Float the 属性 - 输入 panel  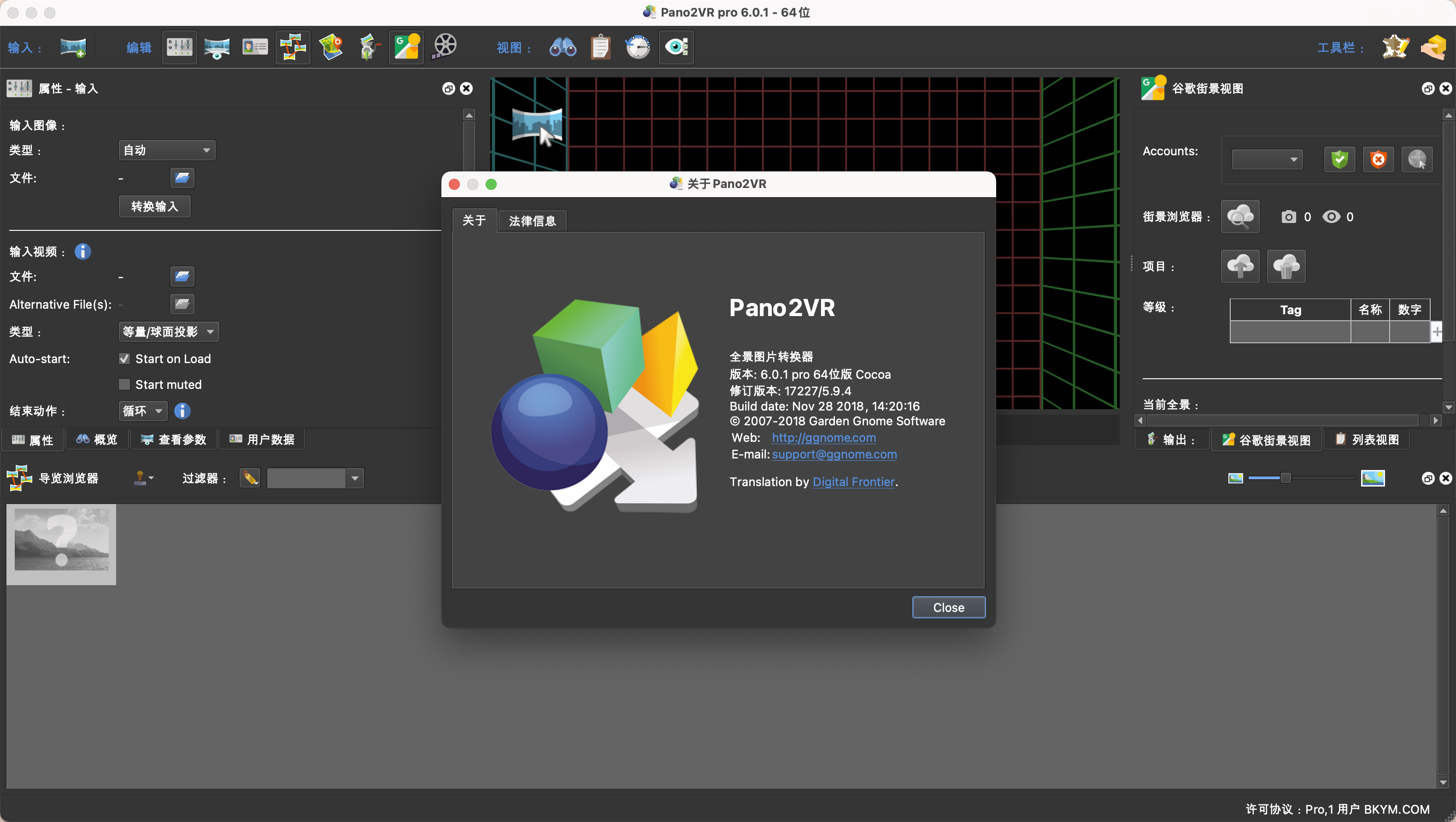(x=448, y=89)
